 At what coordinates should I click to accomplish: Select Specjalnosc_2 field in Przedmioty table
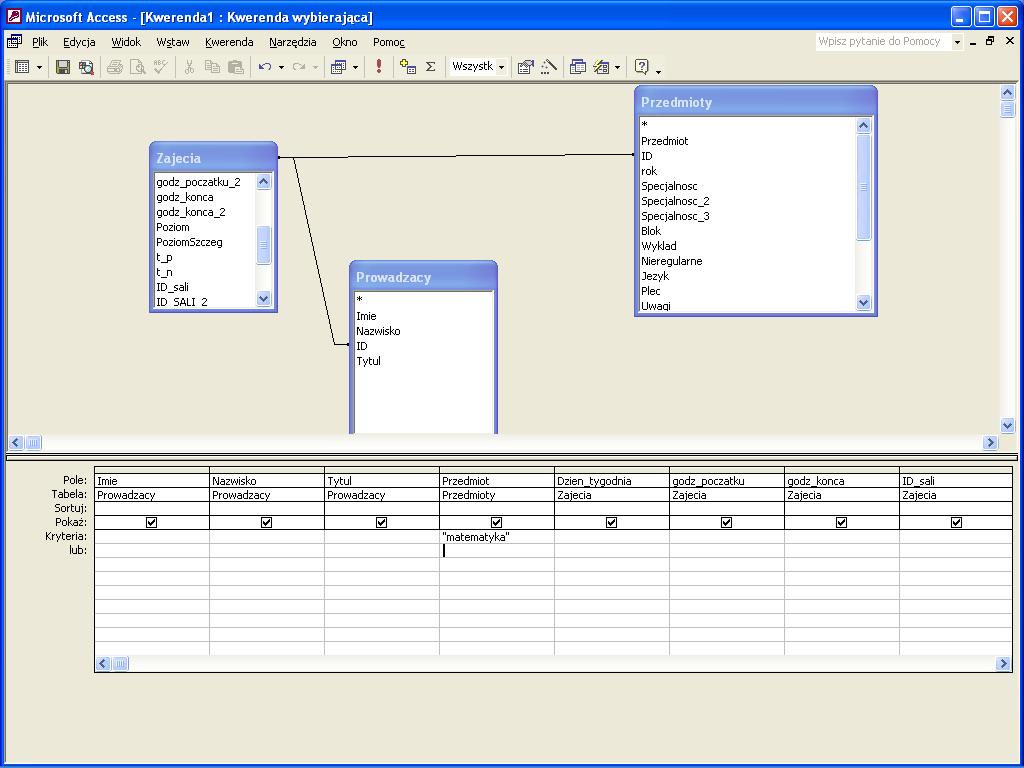pyautogui.click(x=675, y=201)
